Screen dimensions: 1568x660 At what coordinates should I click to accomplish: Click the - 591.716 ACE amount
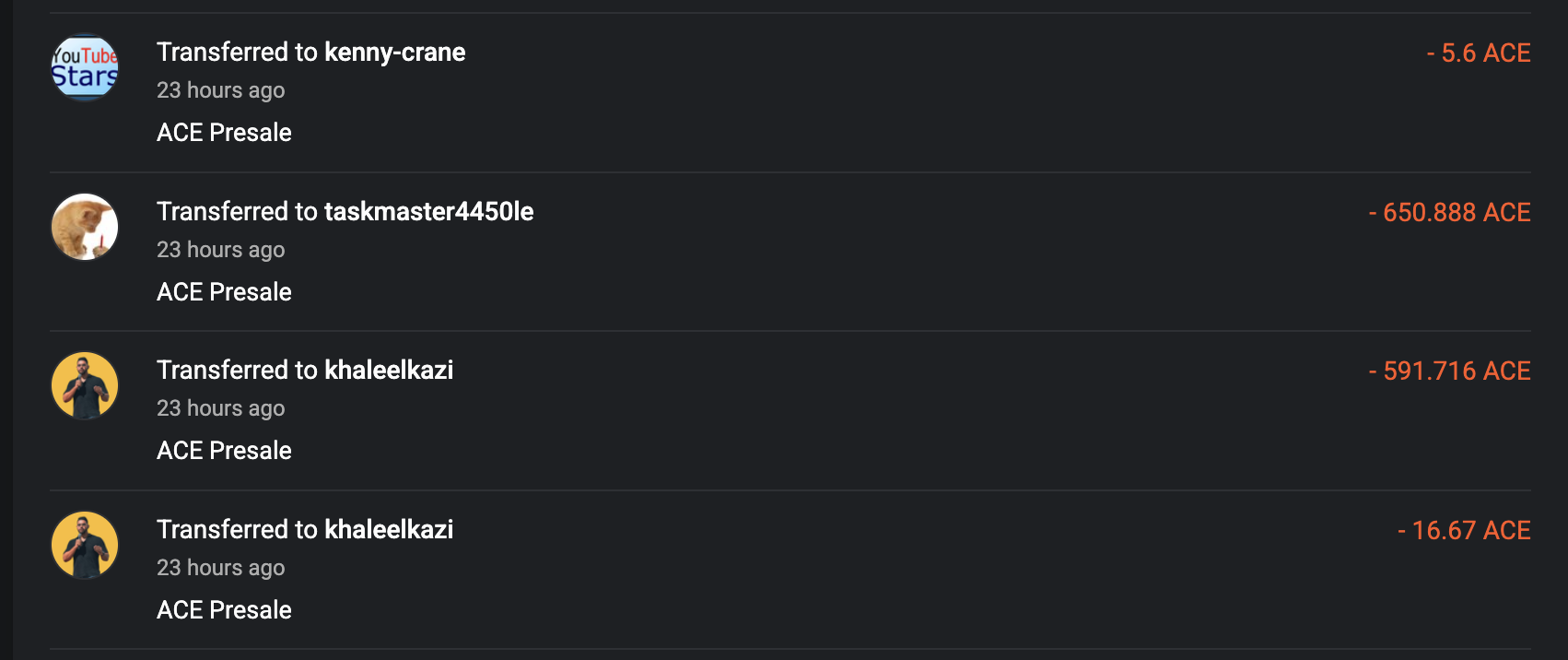tap(1449, 371)
